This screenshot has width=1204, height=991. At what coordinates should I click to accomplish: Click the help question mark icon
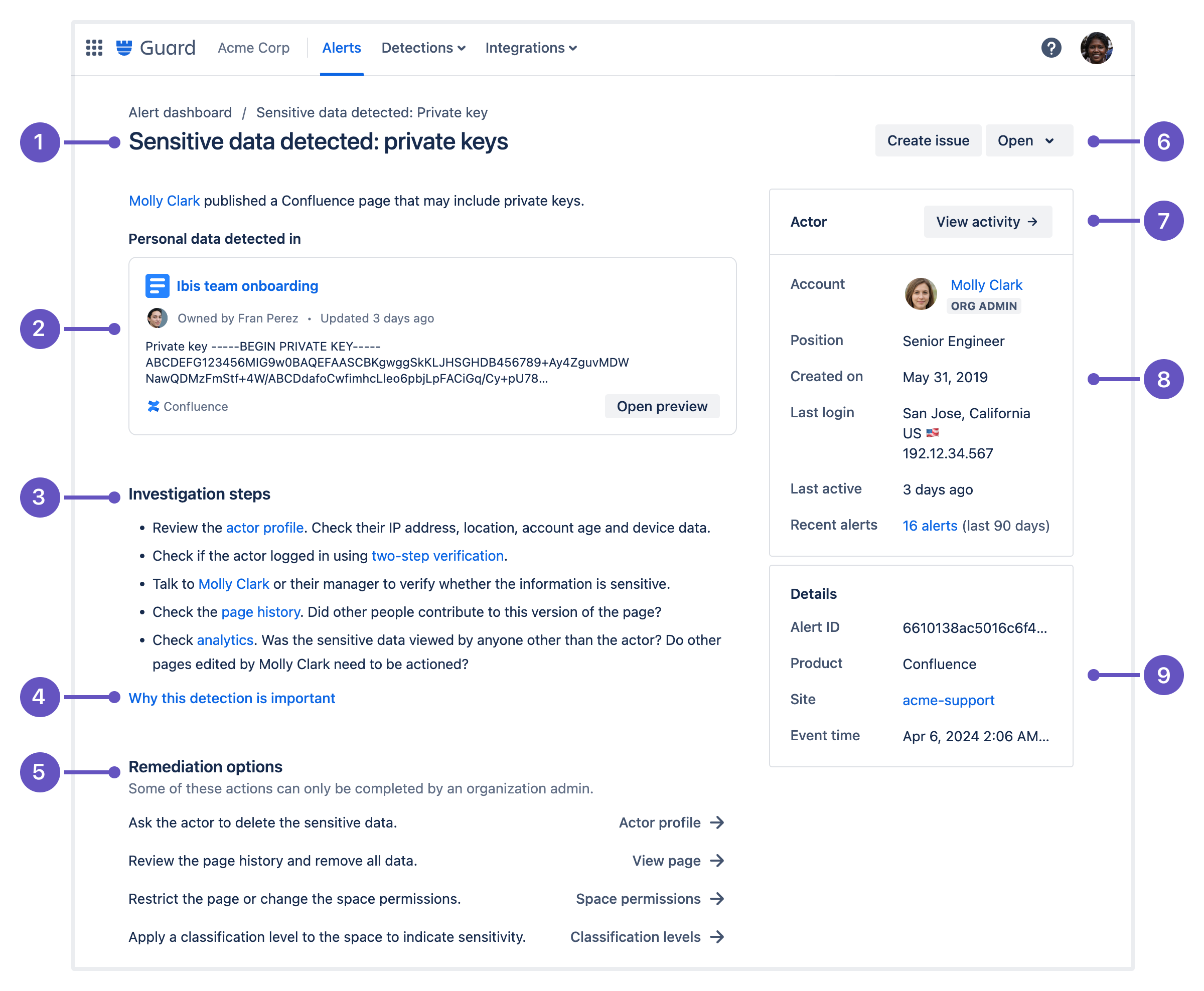click(x=1052, y=47)
